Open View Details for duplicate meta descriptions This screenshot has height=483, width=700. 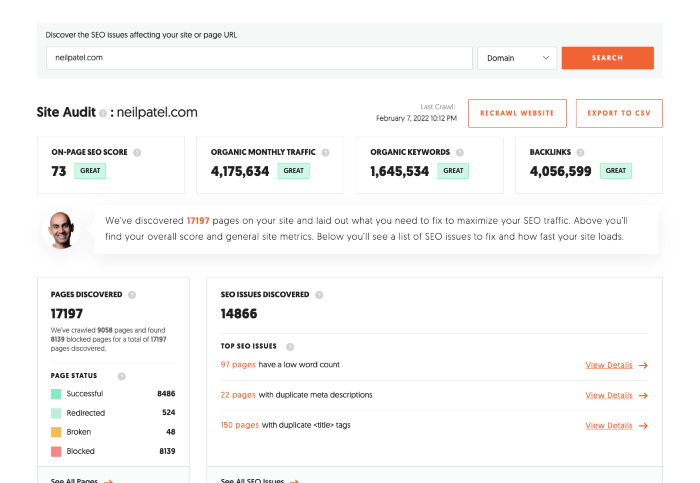[609, 396]
